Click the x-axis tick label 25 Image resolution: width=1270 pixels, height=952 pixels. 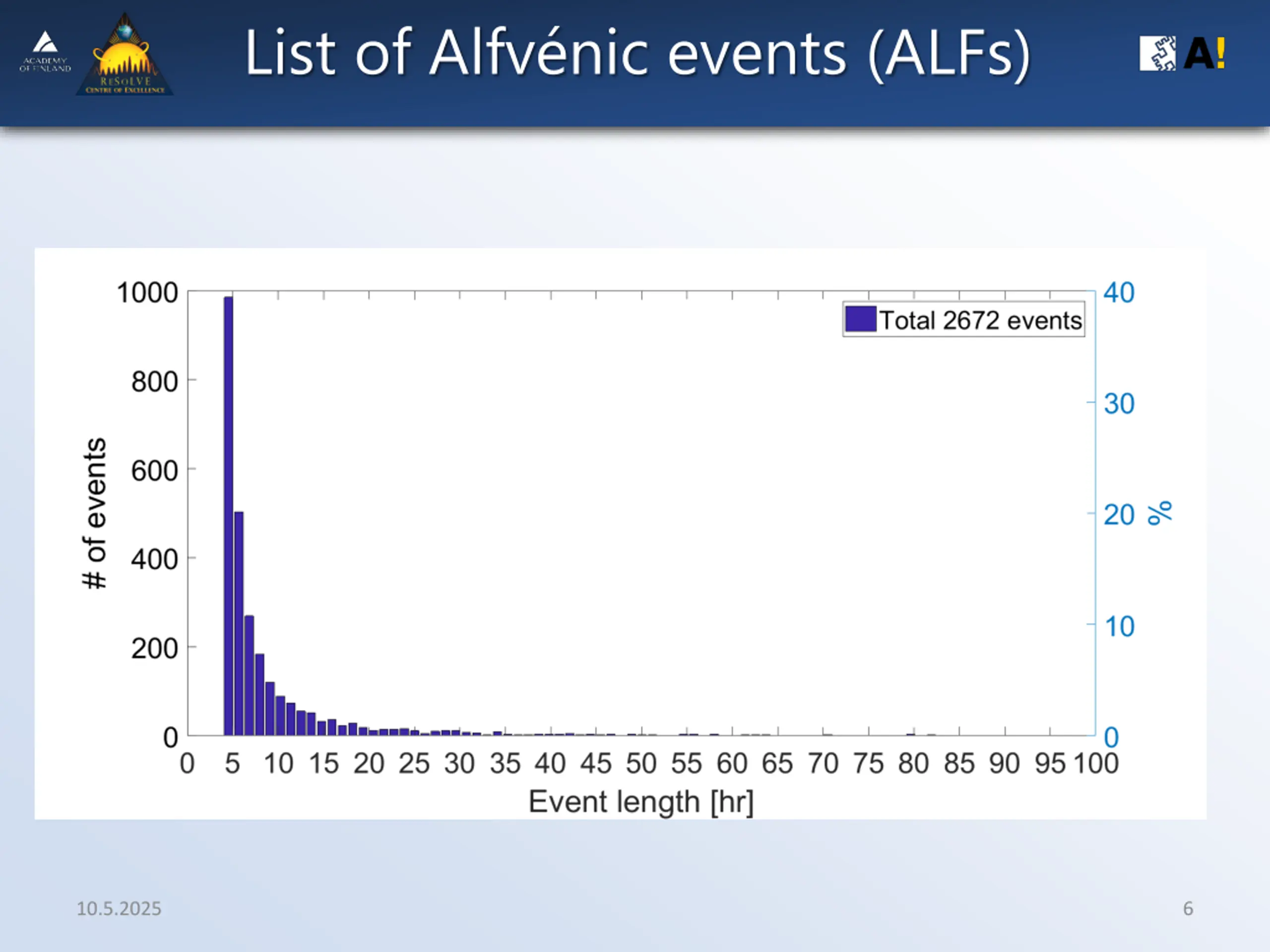click(414, 764)
